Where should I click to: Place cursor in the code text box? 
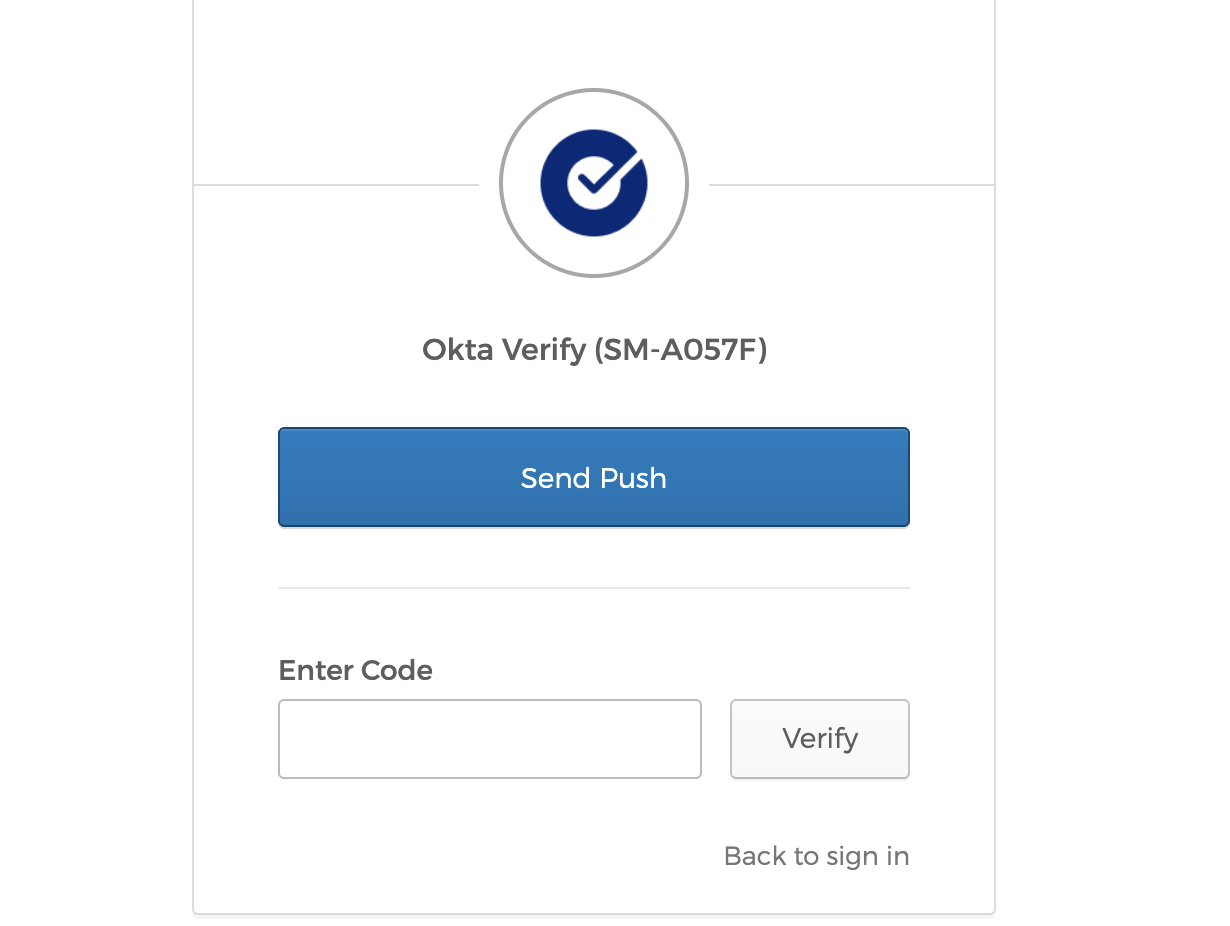point(489,739)
